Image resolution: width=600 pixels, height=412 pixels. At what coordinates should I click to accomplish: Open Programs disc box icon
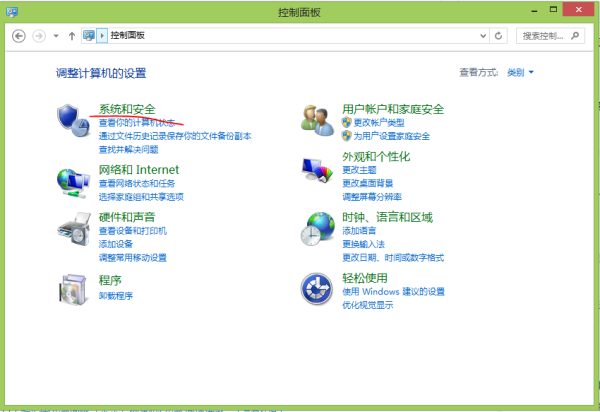[72, 290]
